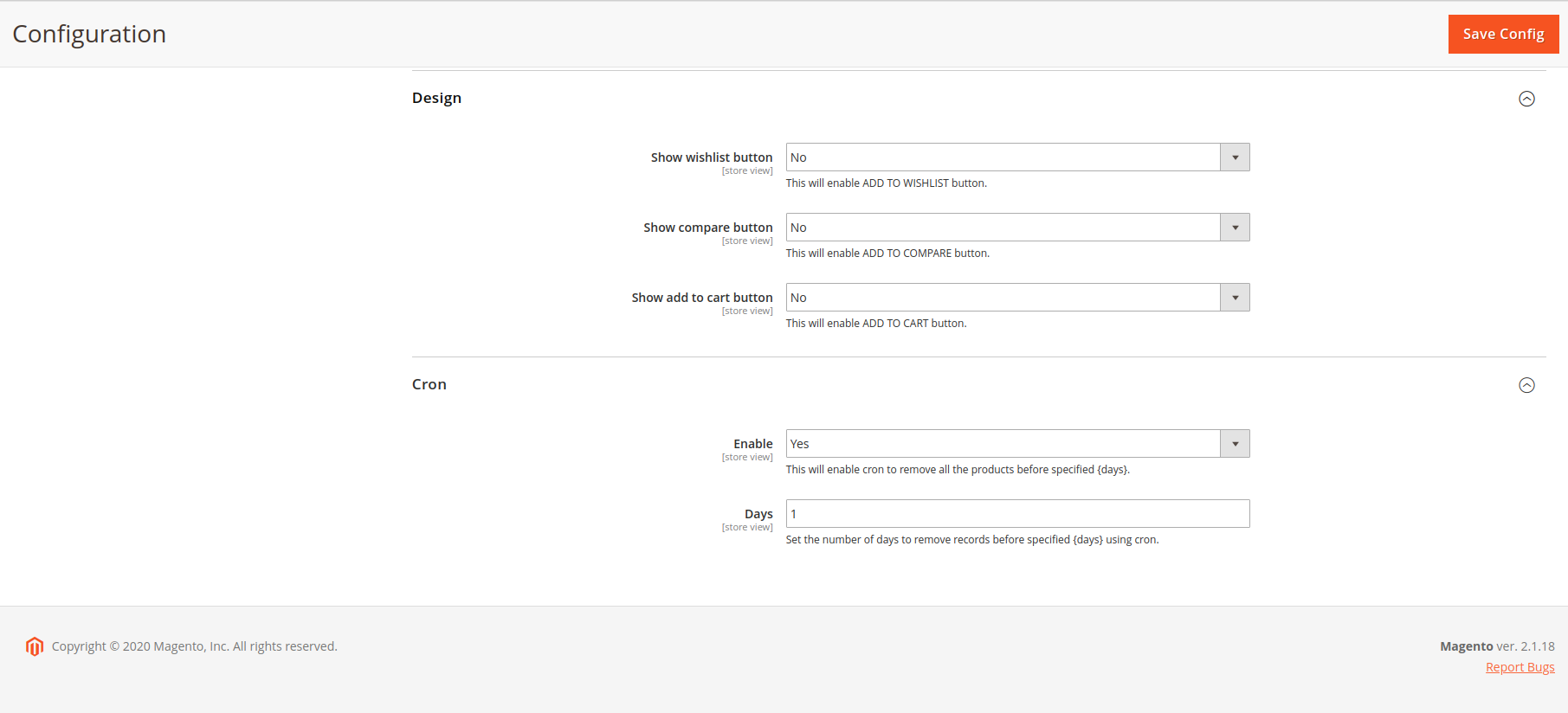Open the Show compare button dropdown
The width and height of the screenshot is (1568, 713).
tap(1017, 228)
